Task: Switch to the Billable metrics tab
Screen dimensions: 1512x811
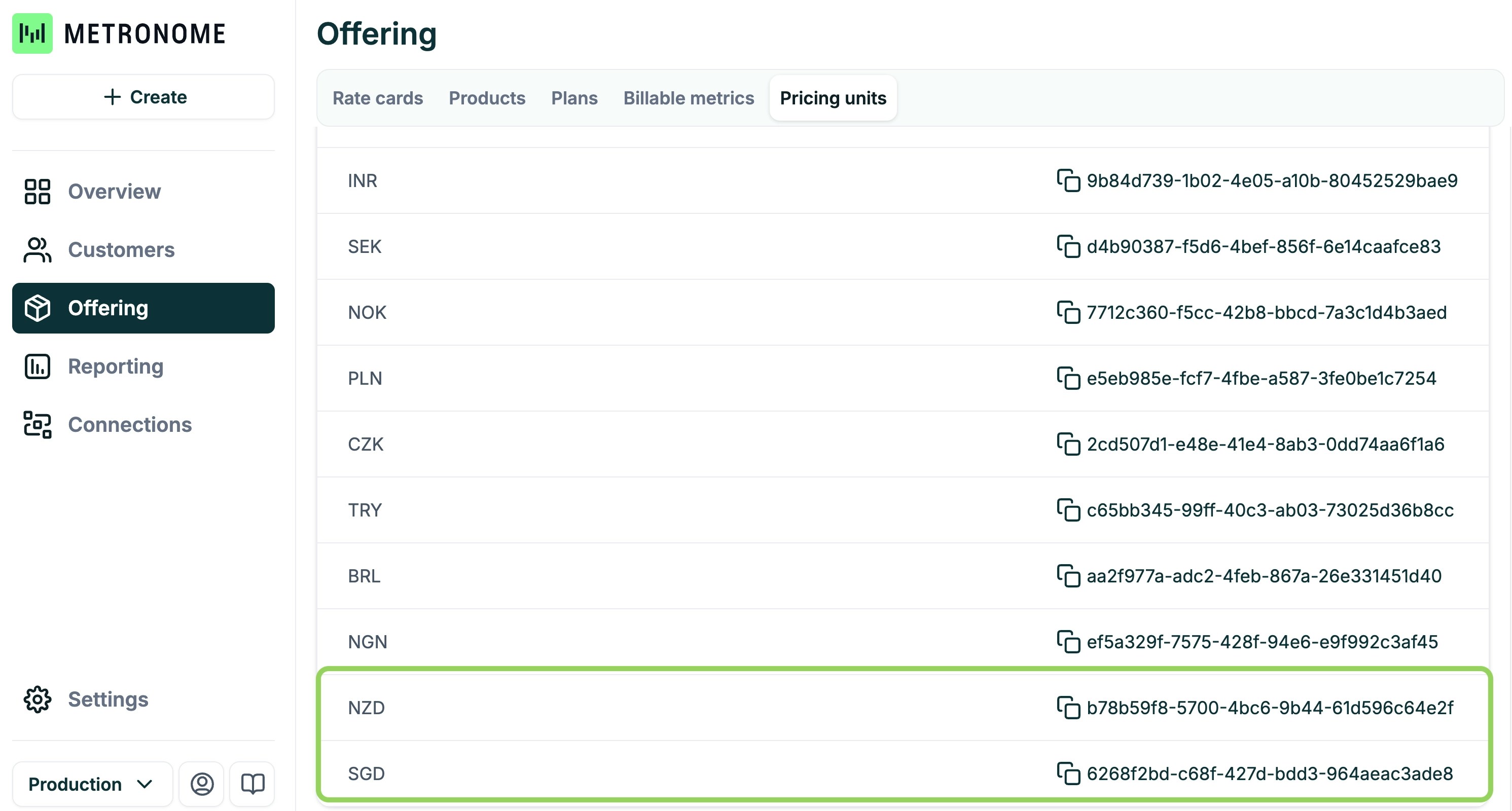Action: point(688,98)
